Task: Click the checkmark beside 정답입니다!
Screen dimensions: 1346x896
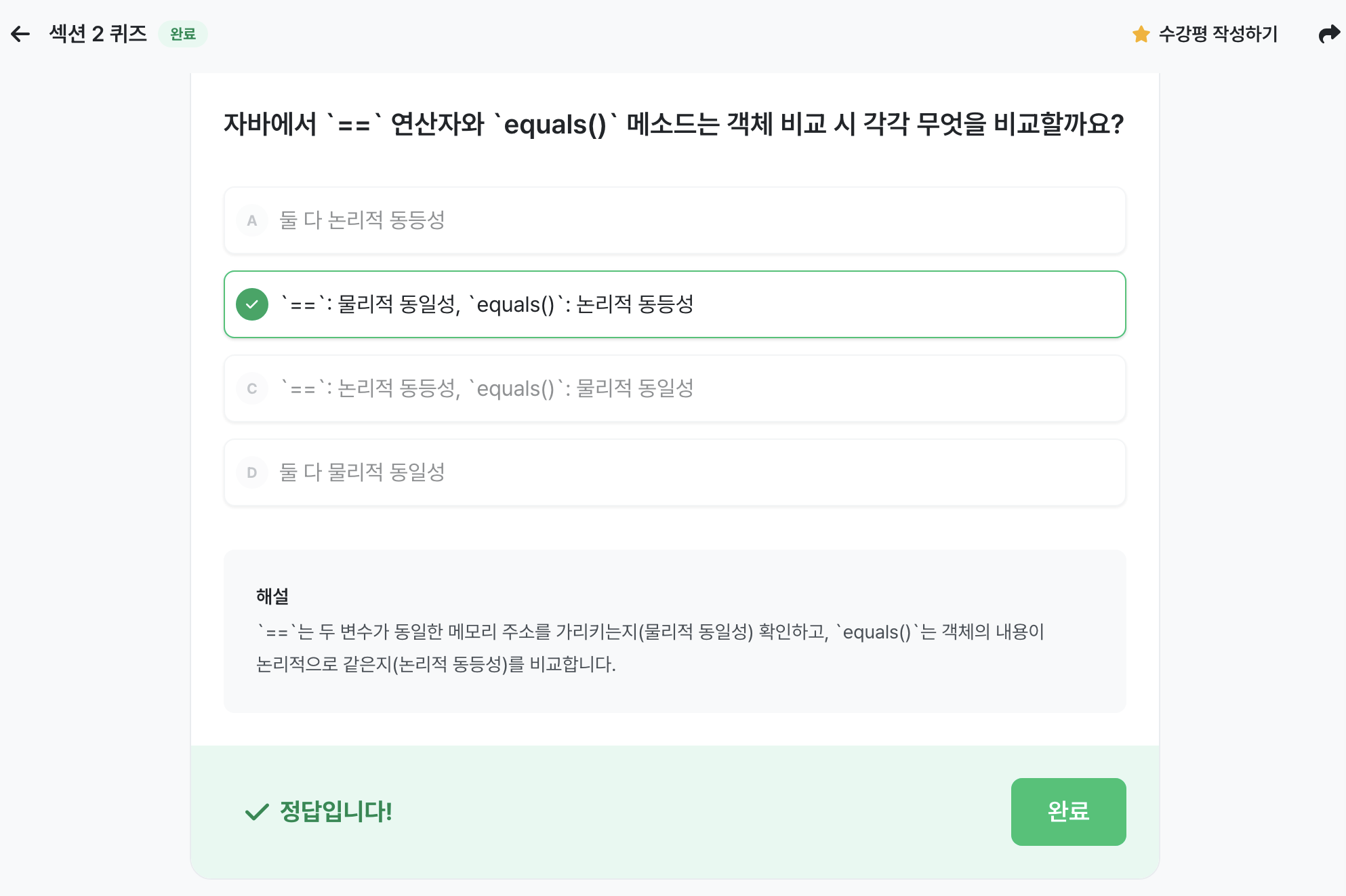Action: click(257, 811)
